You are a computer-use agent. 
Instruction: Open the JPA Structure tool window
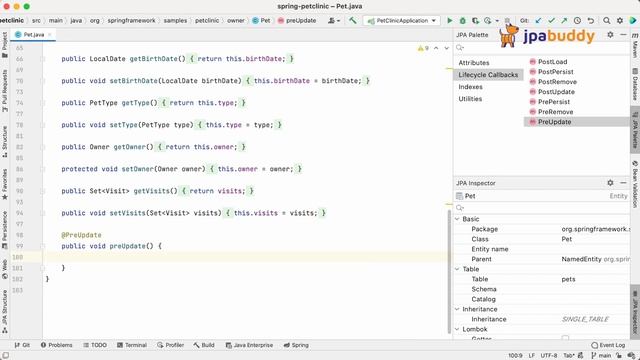4,311
